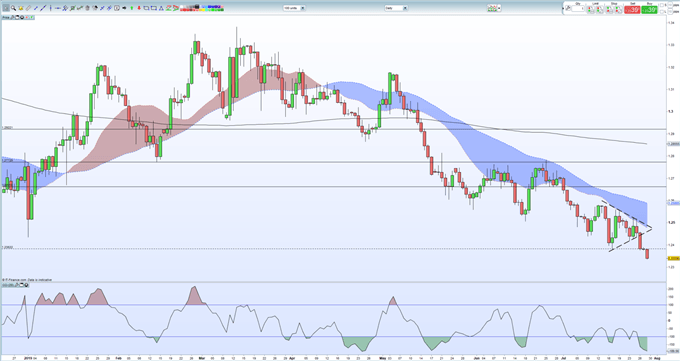
Task: Insert a red down arrow marker
Action: tap(139, 8)
